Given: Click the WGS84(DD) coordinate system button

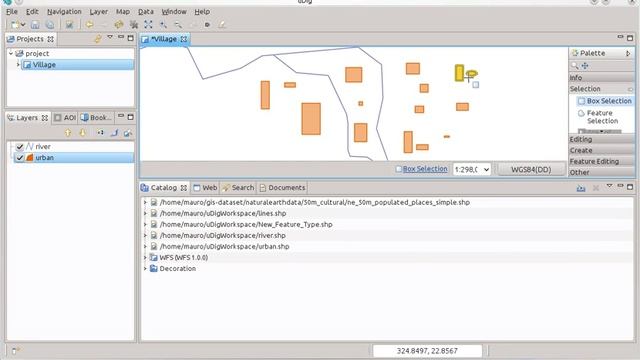Looking at the screenshot, I should pyautogui.click(x=531, y=169).
